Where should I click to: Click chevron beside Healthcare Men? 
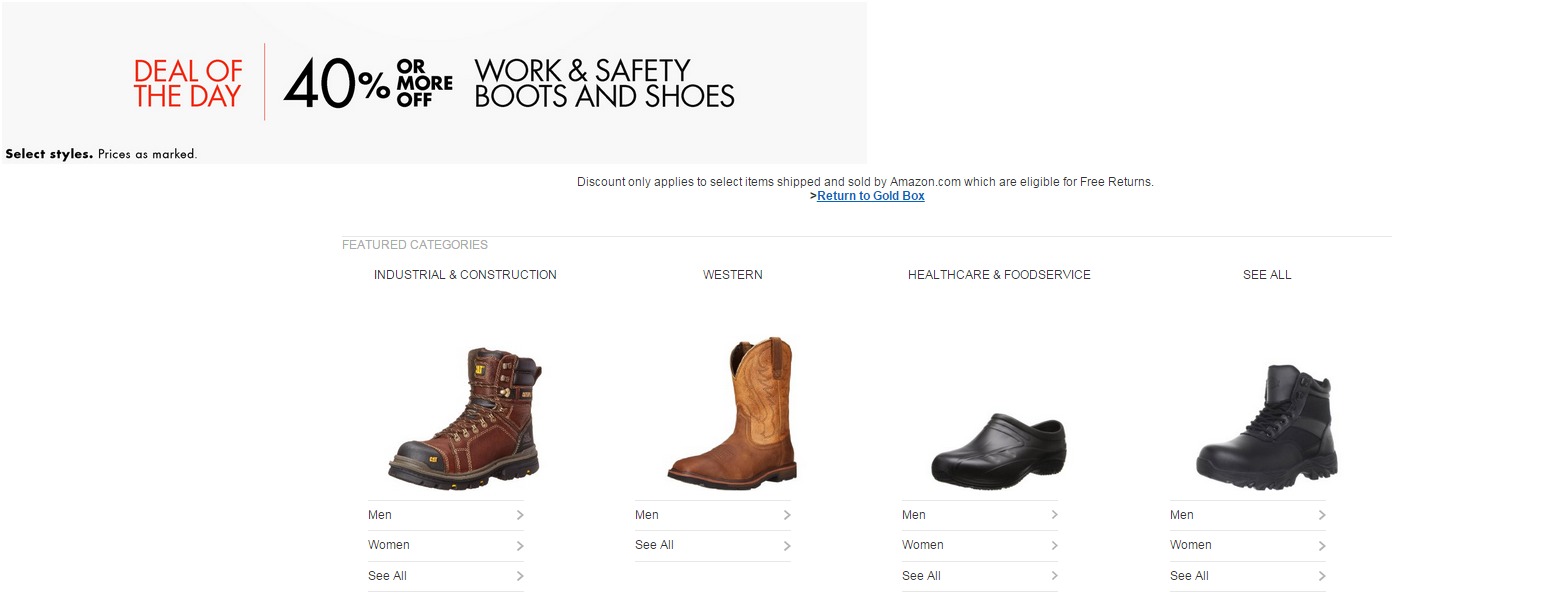tap(1054, 515)
